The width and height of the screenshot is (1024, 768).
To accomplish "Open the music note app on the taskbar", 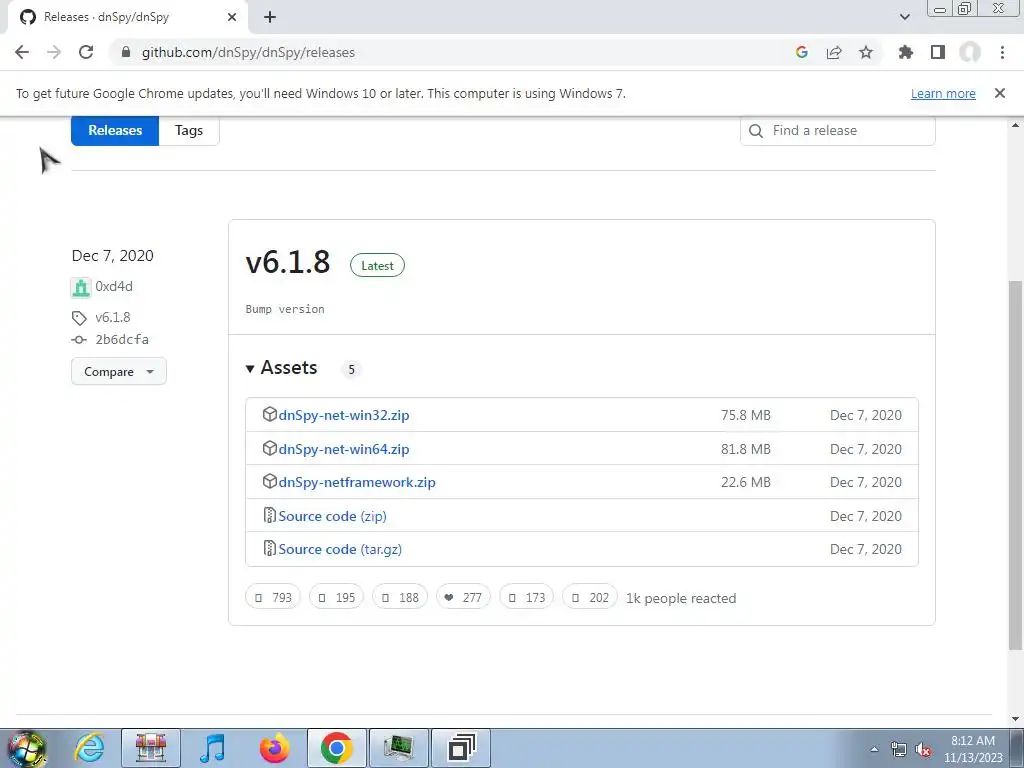I will click(212, 748).
